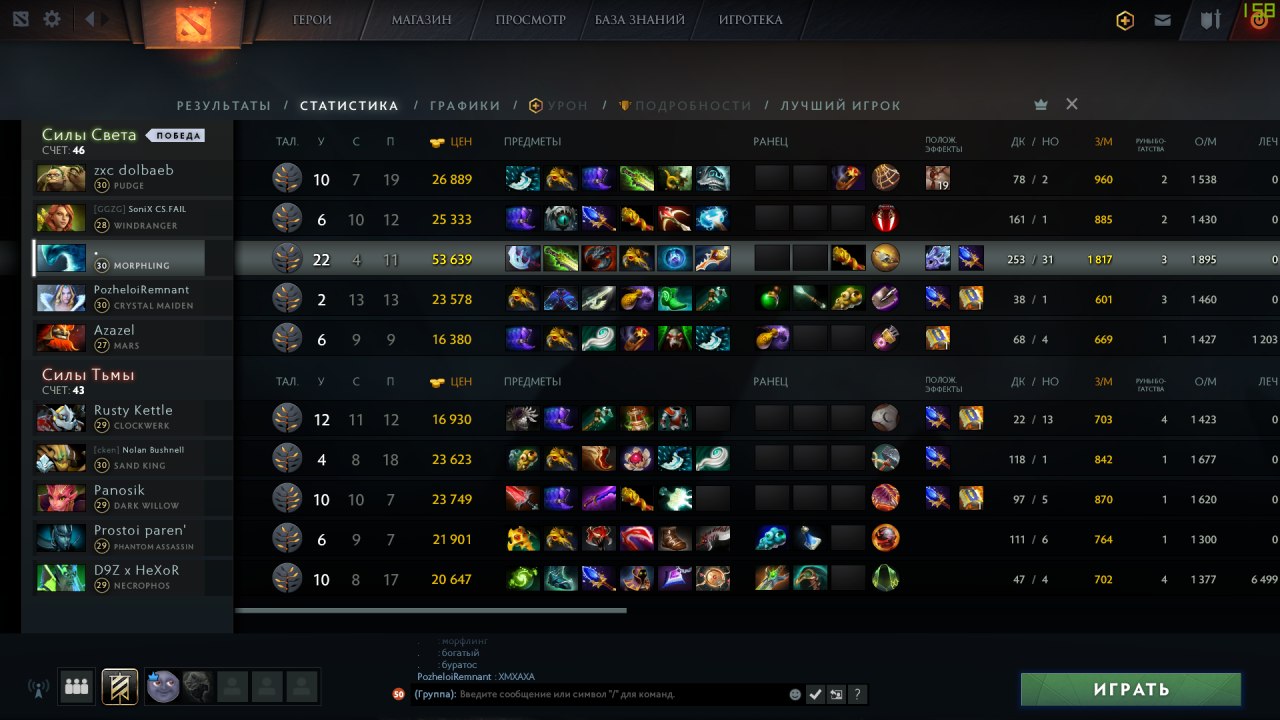Screen dimensions: 1280x720
Task: Click the back arrow navigation icon
Action: [x=90, y=19]
